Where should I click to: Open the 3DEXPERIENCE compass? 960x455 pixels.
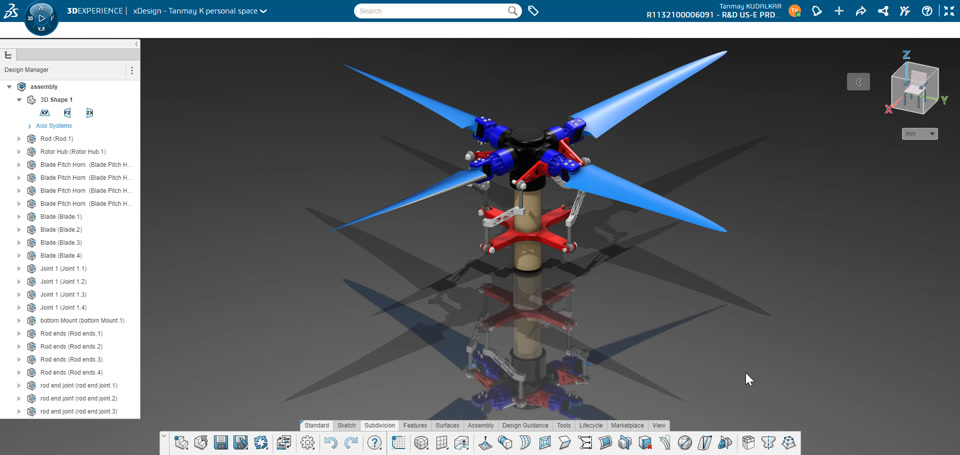point(41,18)
